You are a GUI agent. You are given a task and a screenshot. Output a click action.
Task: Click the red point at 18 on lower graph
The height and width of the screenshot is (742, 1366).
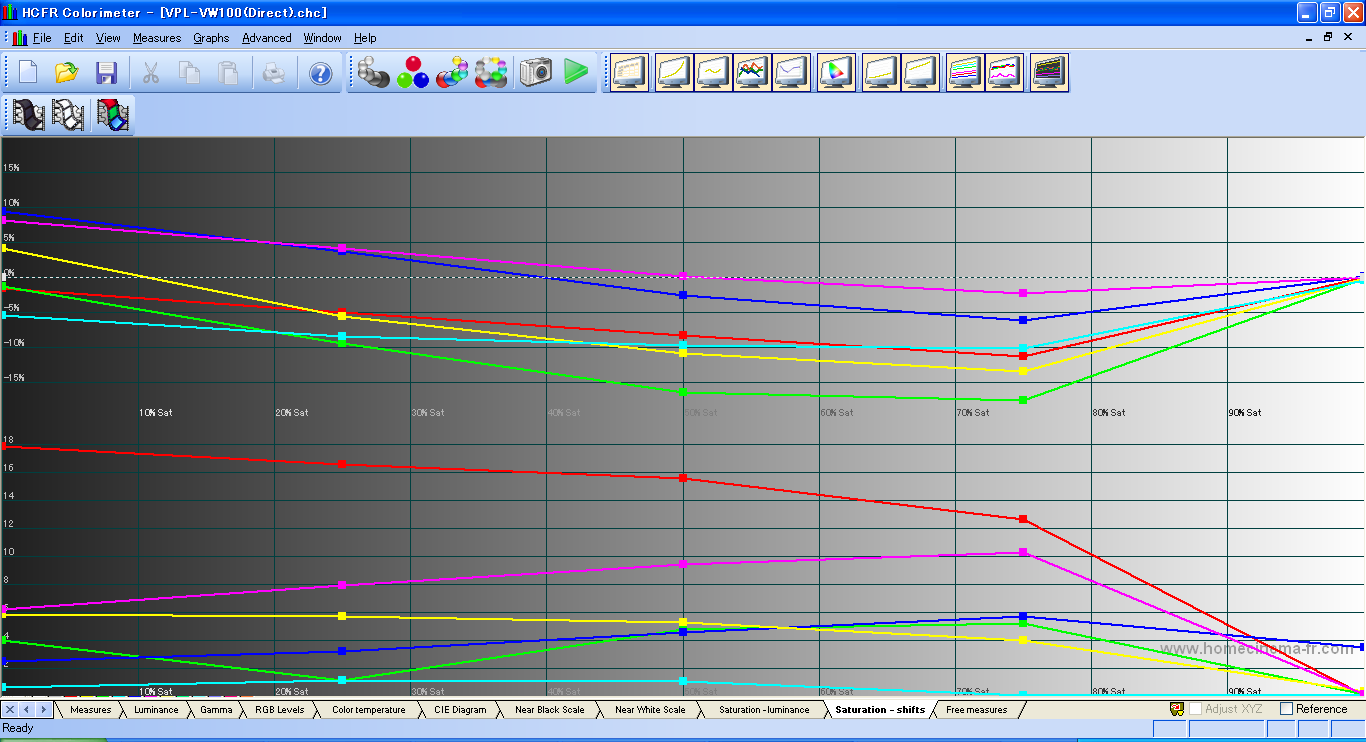pyautogui.click(x=4, y=446)
